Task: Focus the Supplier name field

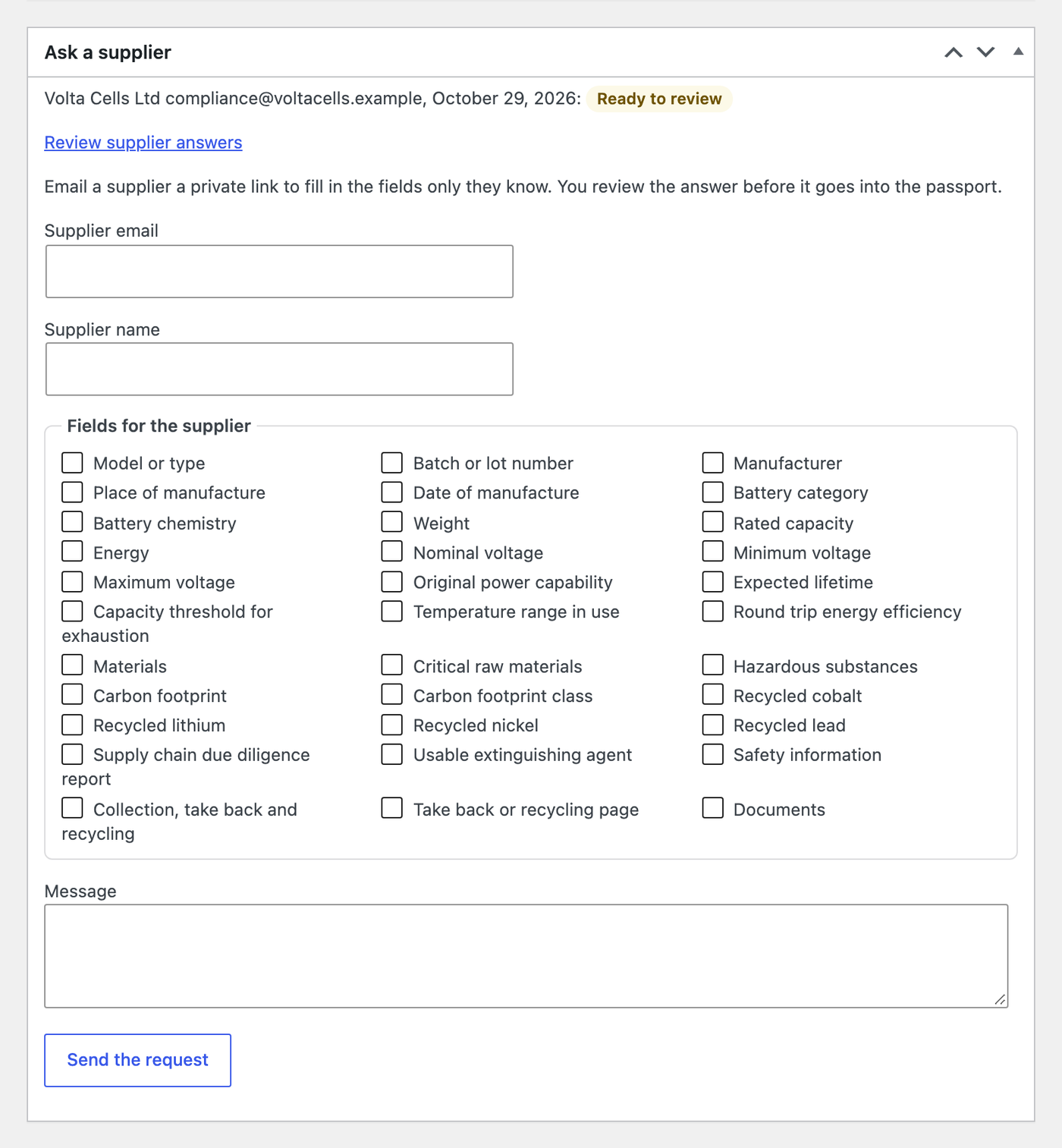Action: click(279, 370)
